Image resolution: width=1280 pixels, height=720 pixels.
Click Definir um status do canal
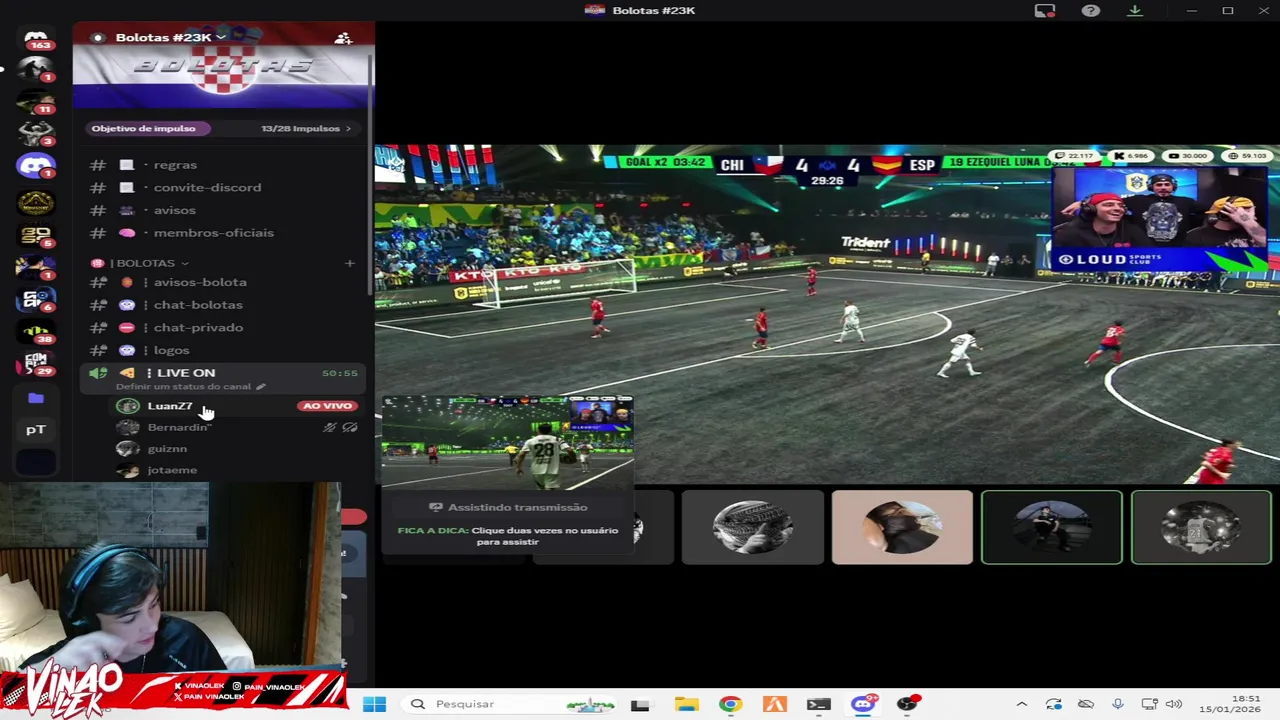point(183,386)
